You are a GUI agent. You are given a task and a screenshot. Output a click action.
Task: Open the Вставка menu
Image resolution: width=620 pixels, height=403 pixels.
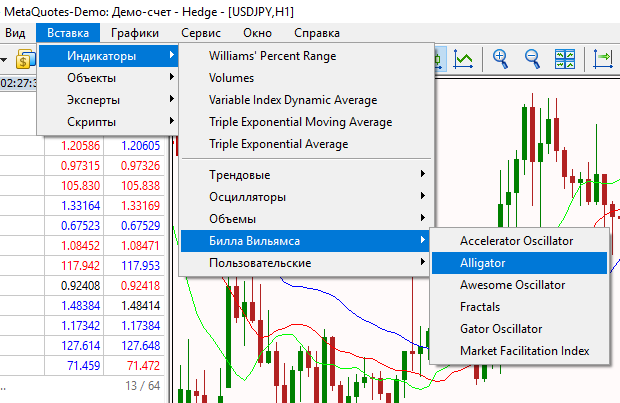[68, 33]
